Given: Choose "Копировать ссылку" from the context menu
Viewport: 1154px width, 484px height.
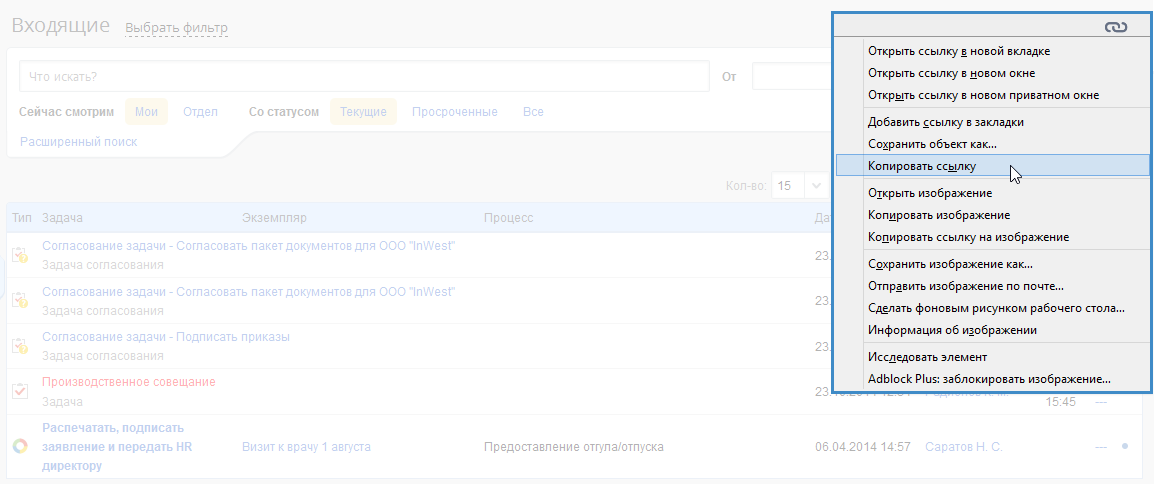Looking at the screenshot, I should tap(921, 166).
